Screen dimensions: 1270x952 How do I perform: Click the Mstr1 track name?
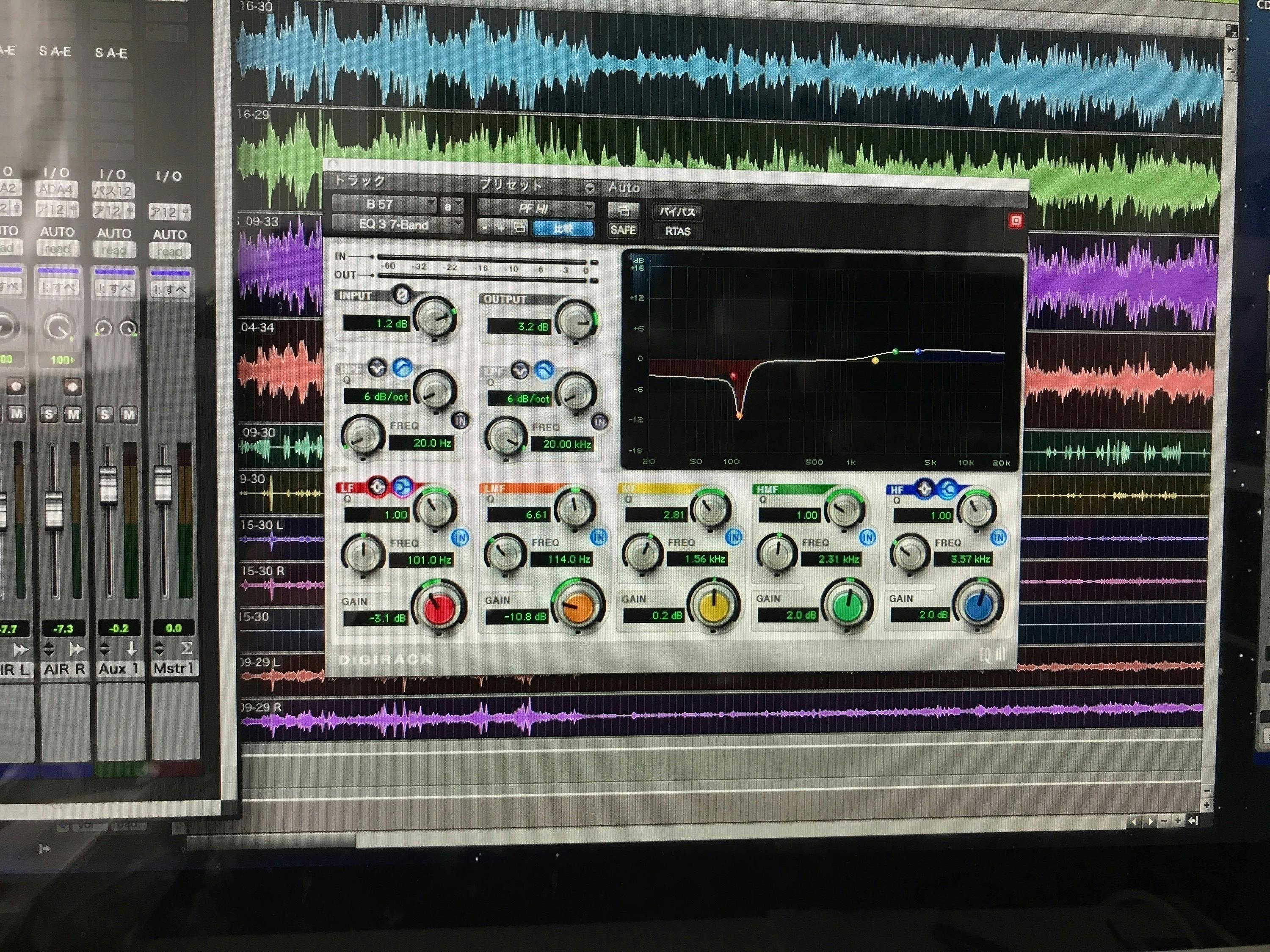(174, 669)
